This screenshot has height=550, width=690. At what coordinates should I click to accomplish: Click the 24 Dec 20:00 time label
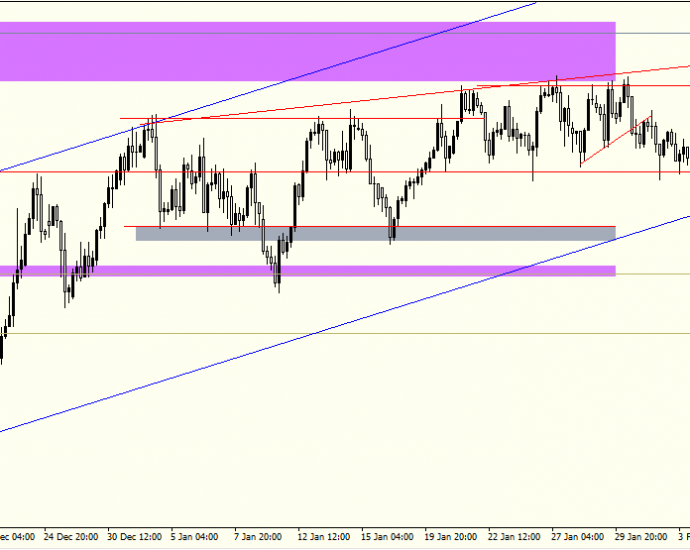click(x=71, y=537)
